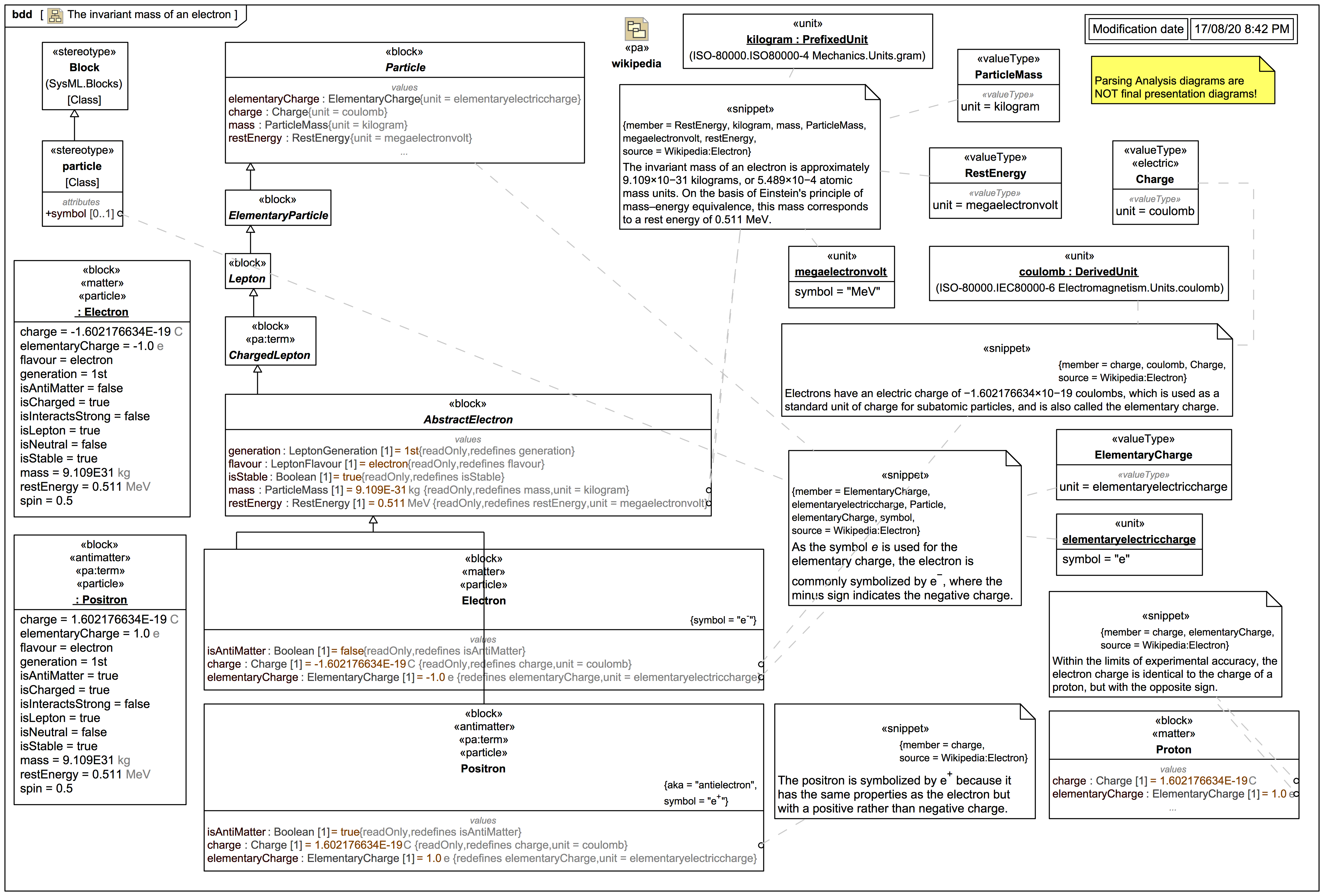The height and width of the screenshot is (896, 1324).
Task: Select the diagram title tab in frame header
Action: tap(151, 14)
